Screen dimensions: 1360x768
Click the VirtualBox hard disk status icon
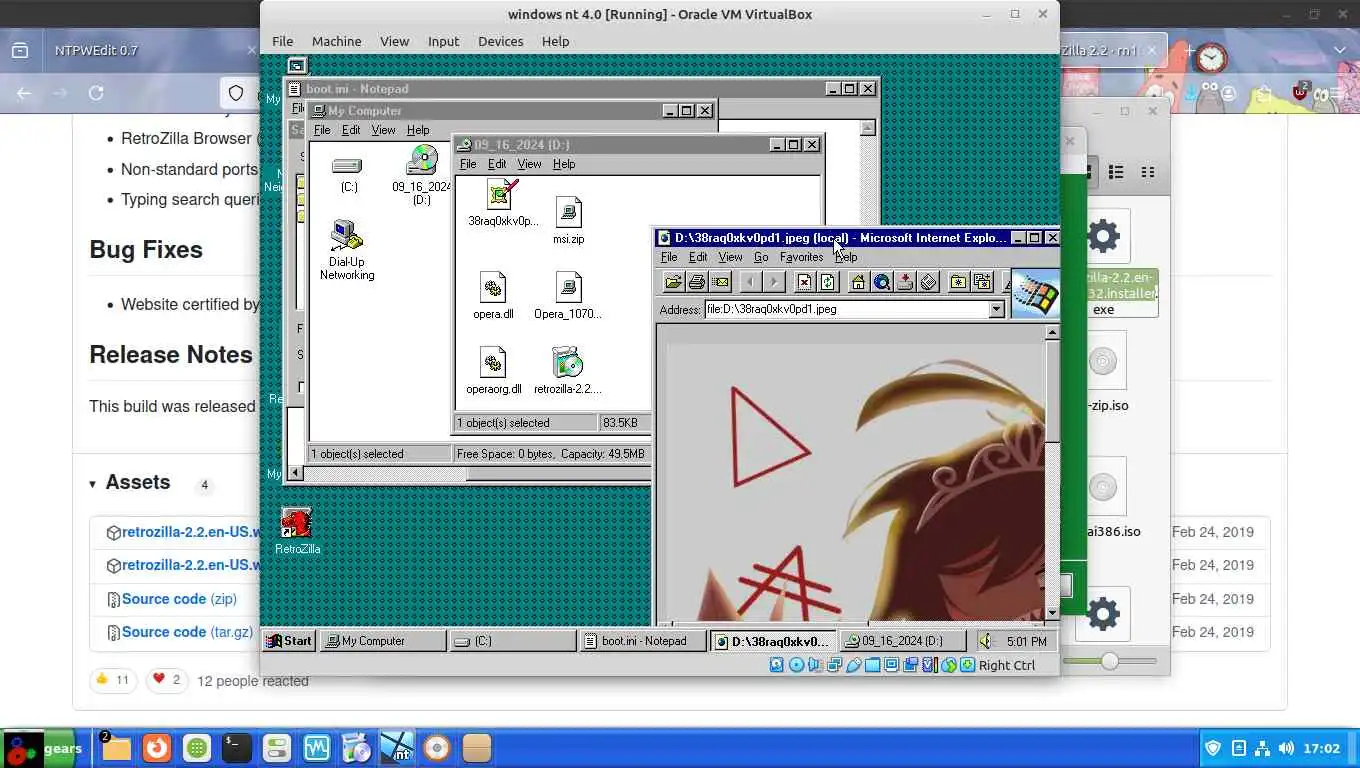tap(777, 665)
